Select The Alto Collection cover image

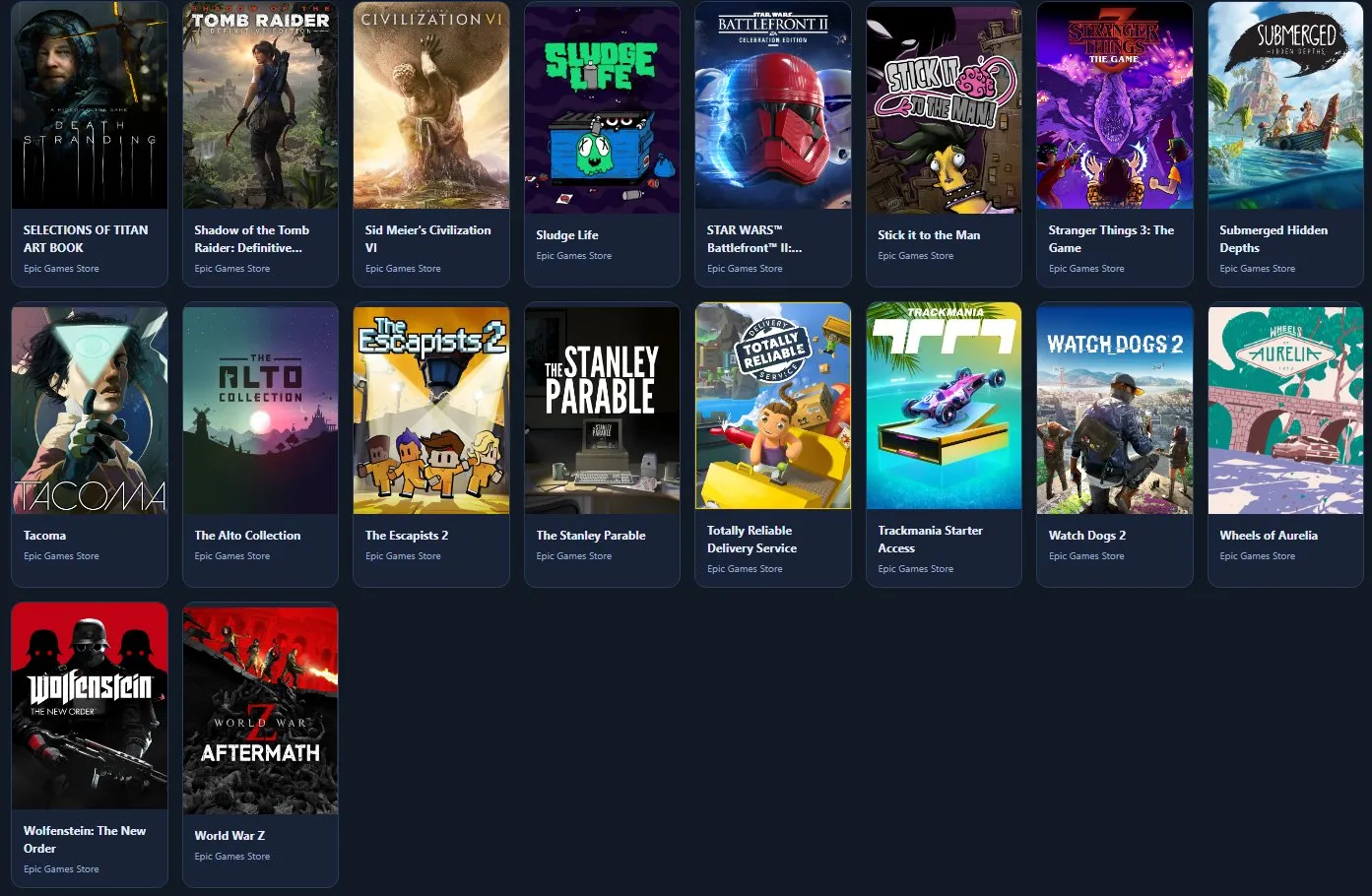pyautogui.click(x=261, y=409)
